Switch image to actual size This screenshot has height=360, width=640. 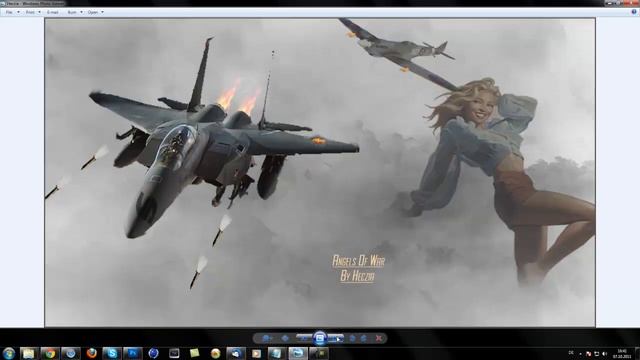[285, 338]
